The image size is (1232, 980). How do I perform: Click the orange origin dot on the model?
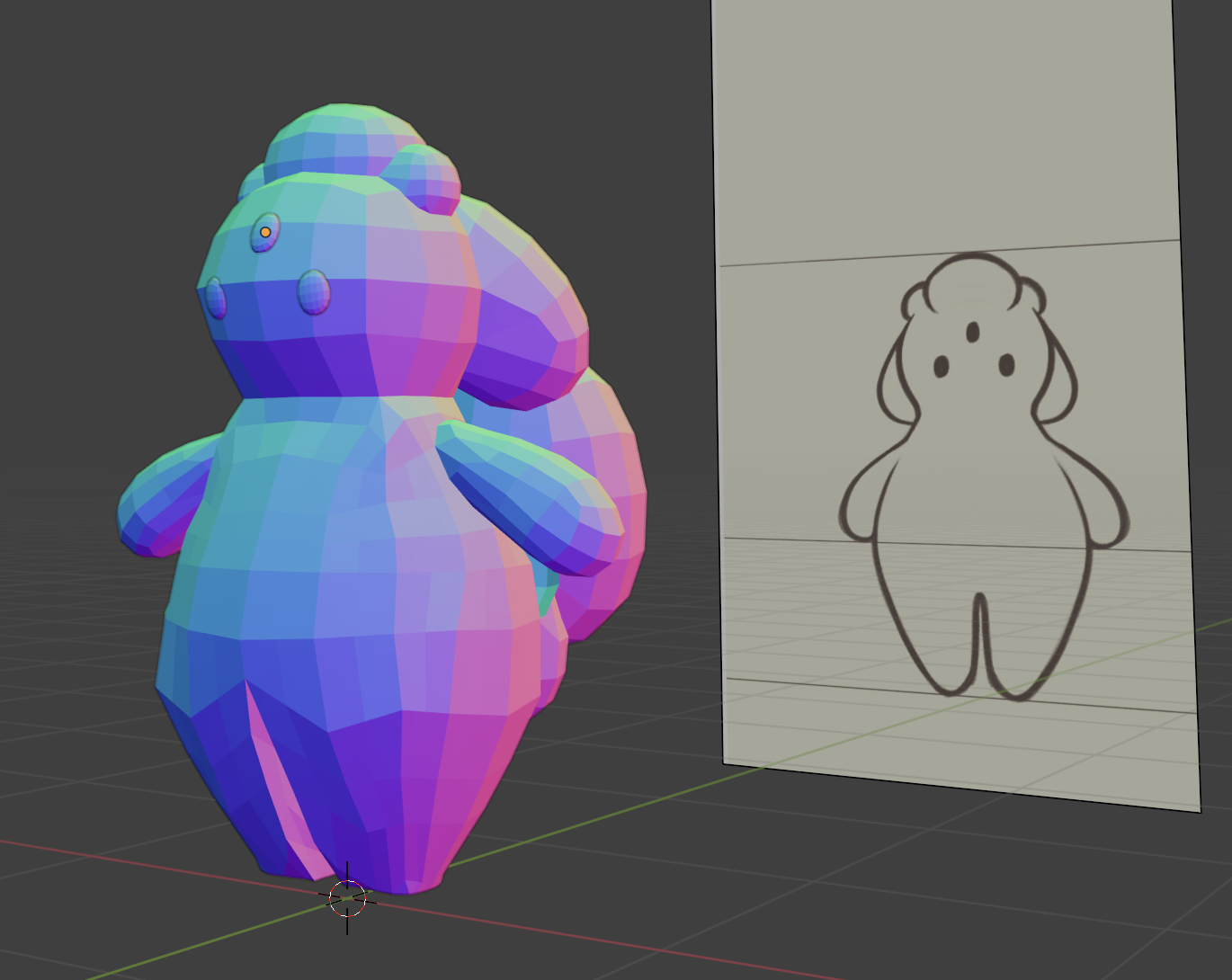click(265, 232)
